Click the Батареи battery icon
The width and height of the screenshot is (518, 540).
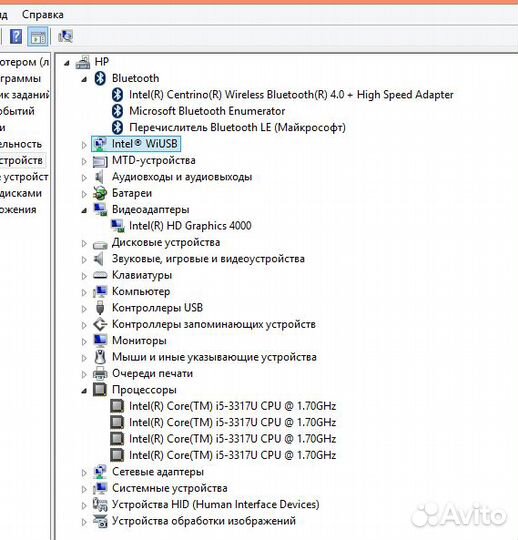[100, 193]
